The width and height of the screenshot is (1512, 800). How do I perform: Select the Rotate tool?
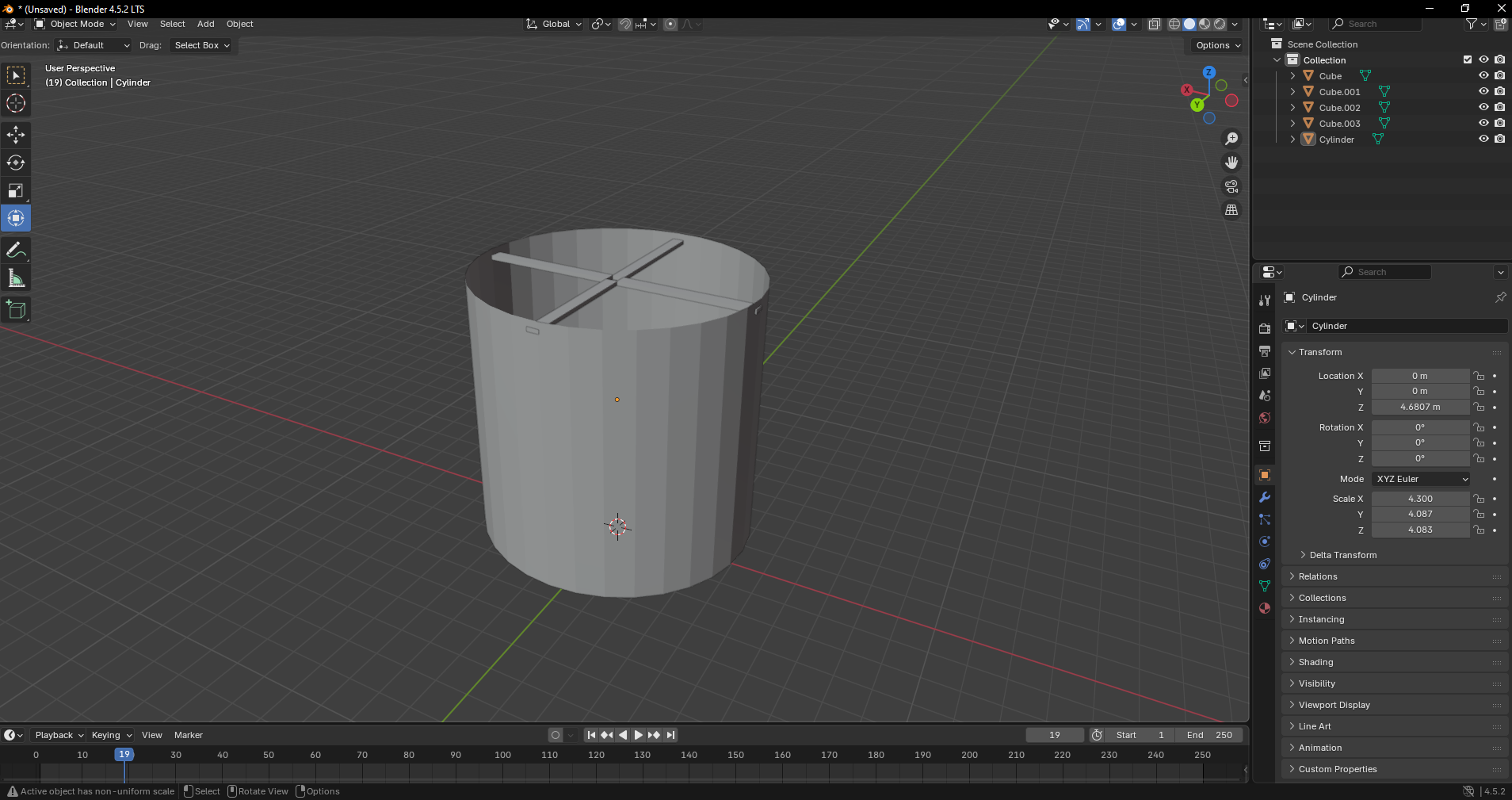pos(16,163)
